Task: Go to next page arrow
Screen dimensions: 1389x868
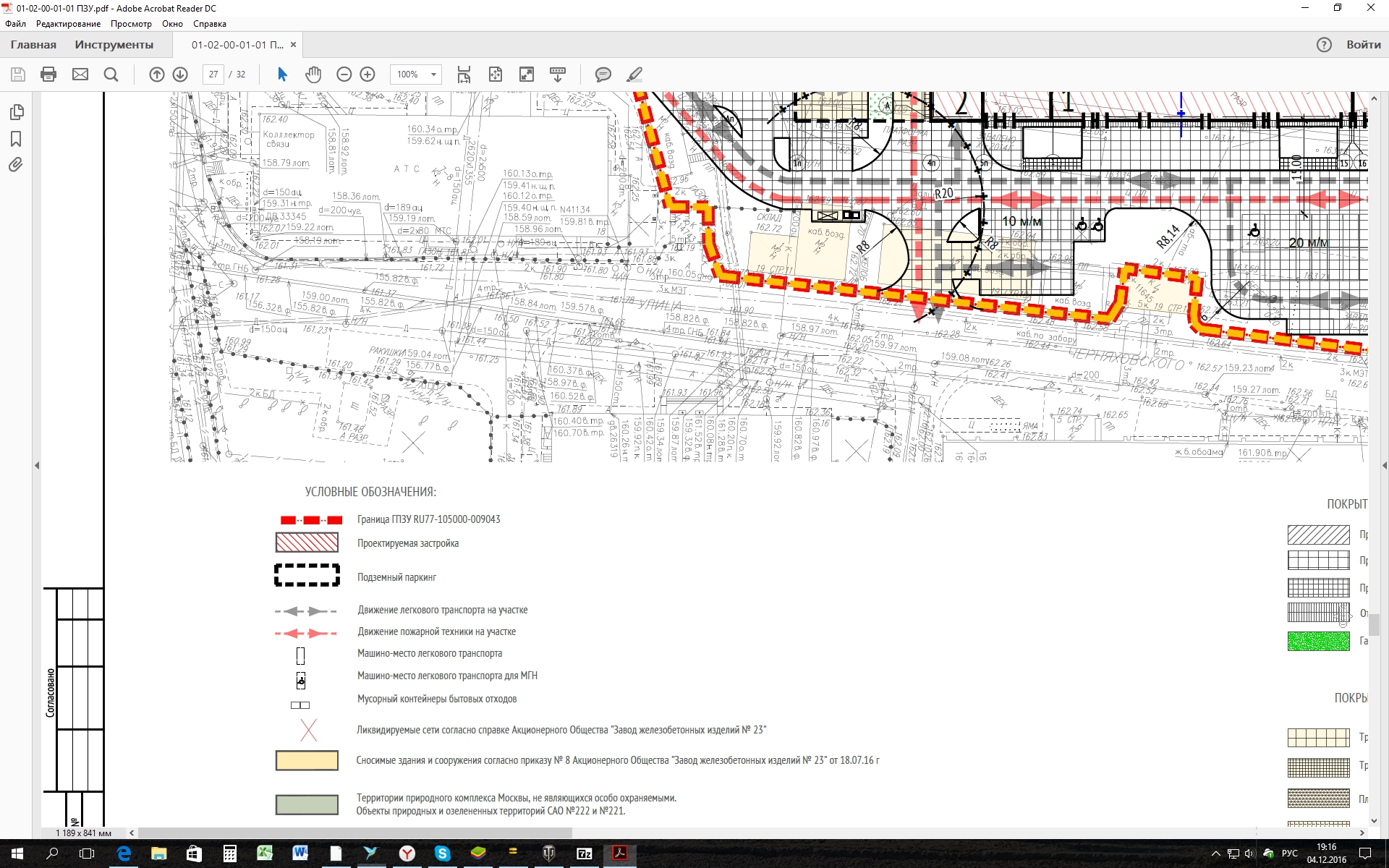Action: (180, 75)
